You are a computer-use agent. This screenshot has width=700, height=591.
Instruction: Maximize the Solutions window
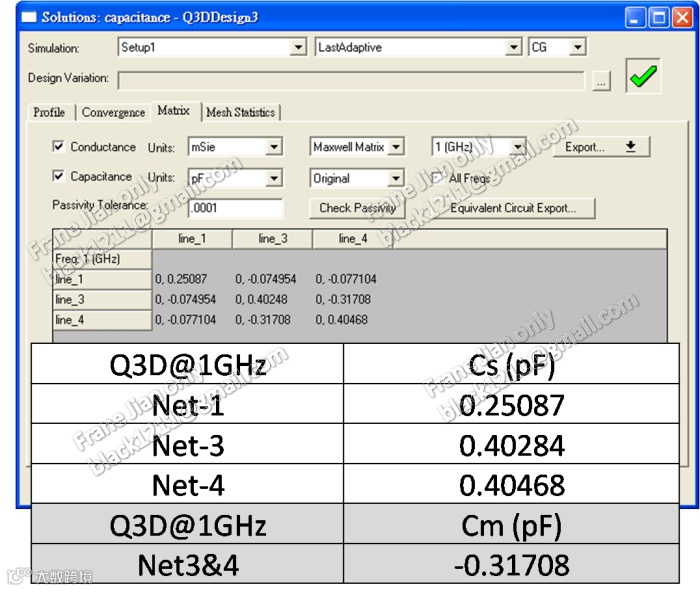coord(658,18)
